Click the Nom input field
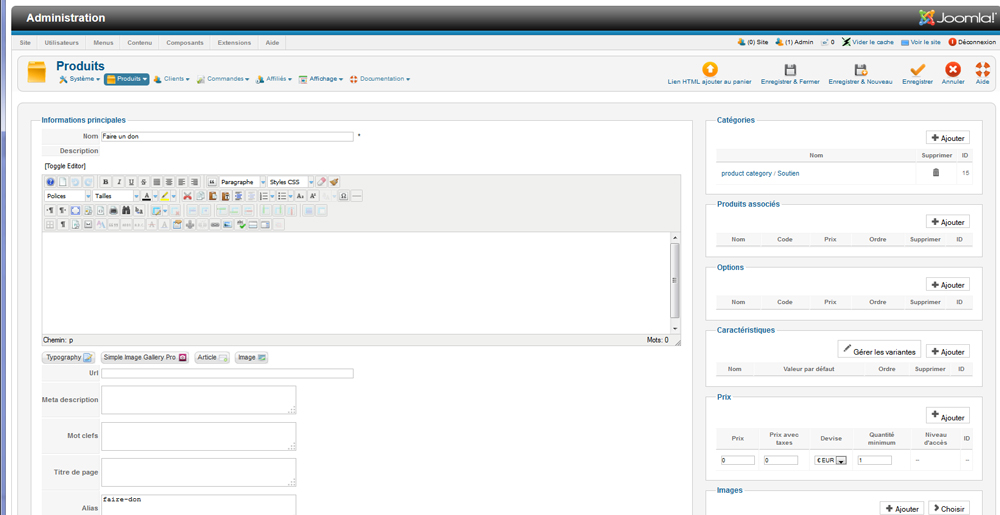 pos(227,136)
